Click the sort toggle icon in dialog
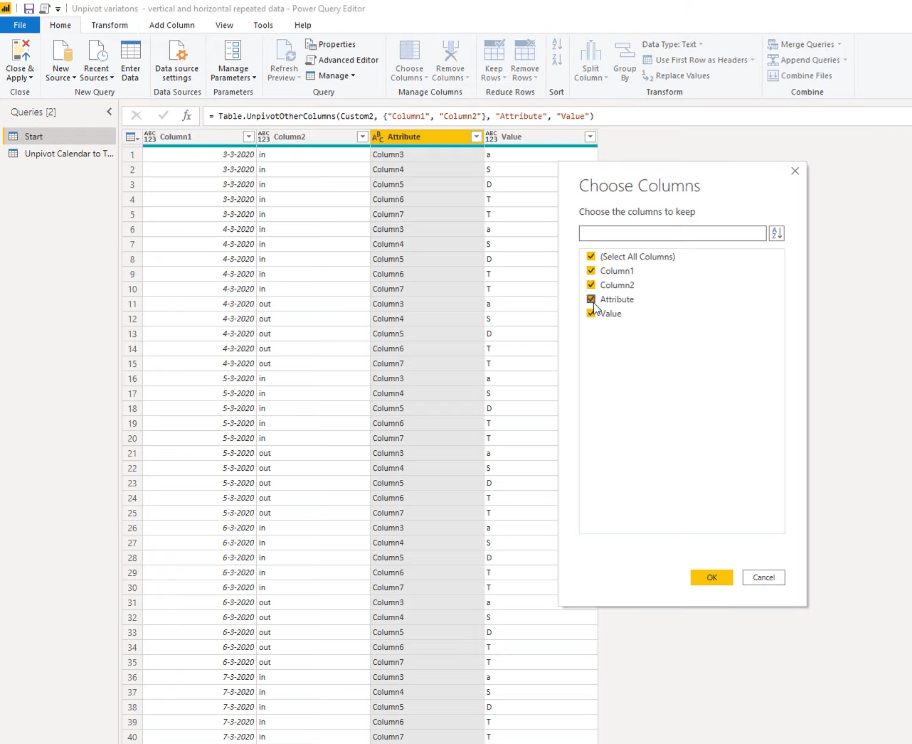This screenshot has width=912, height=744. 776,233
